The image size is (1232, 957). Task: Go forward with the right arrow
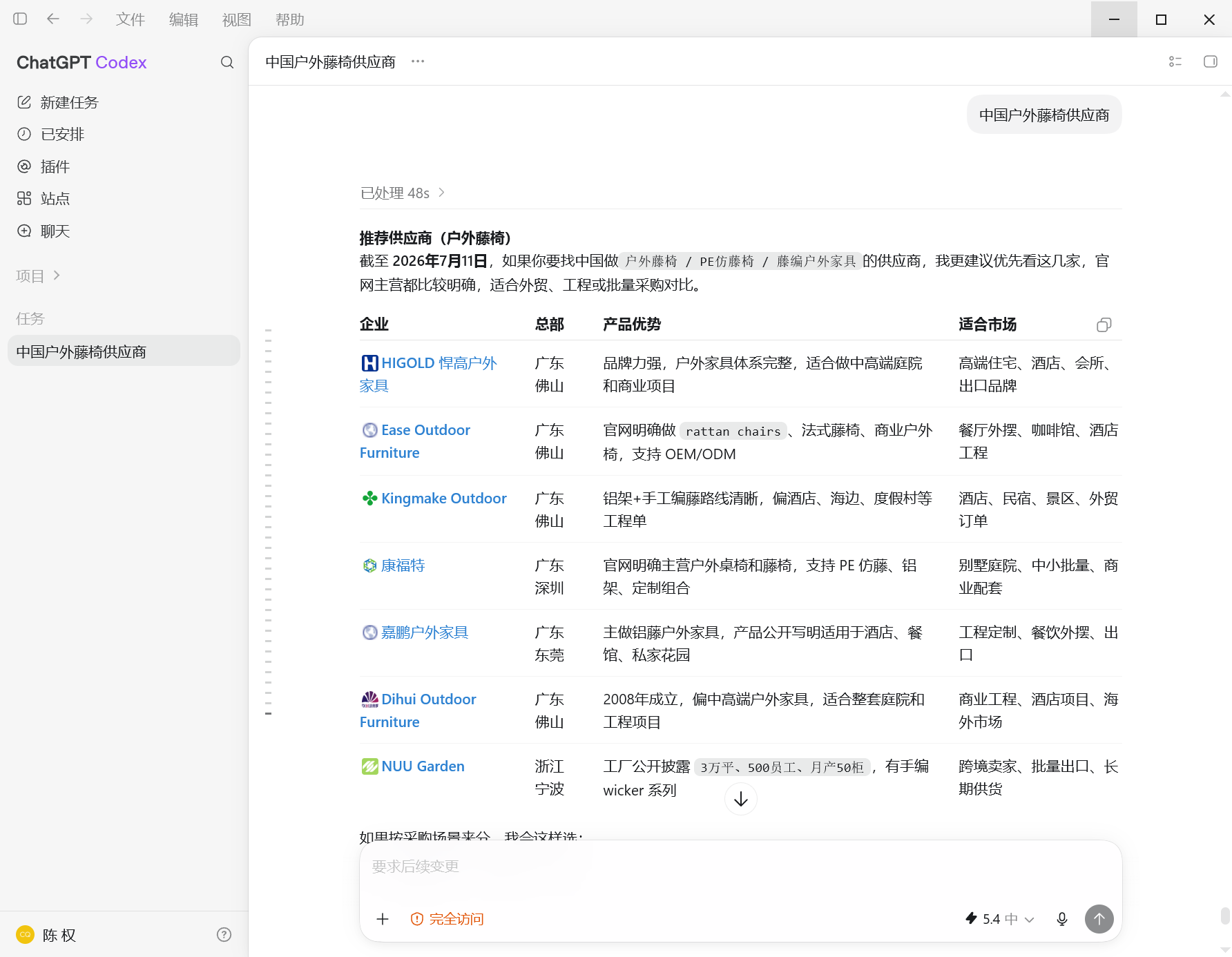pyautogui.click(x=86, y=19)
